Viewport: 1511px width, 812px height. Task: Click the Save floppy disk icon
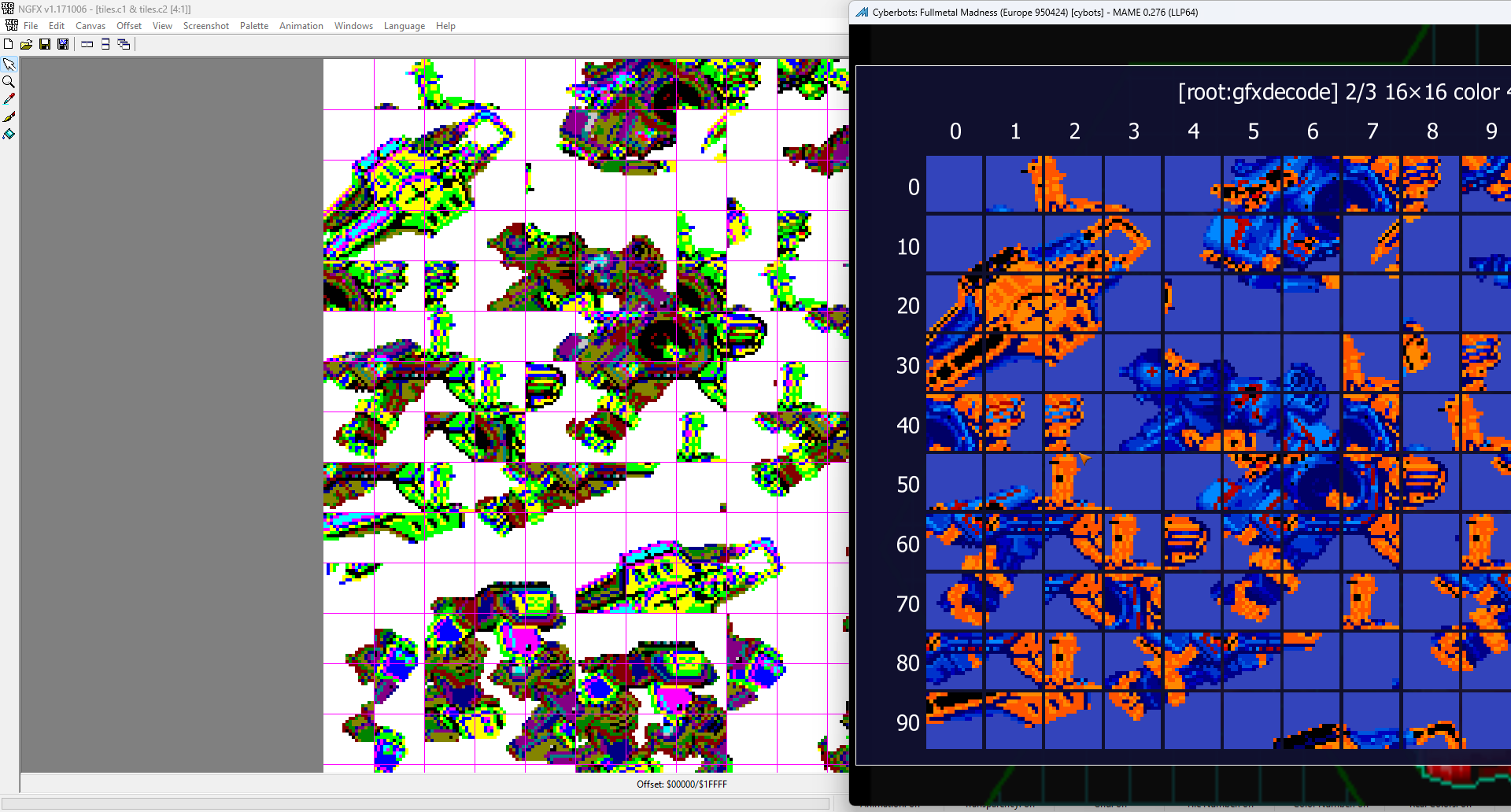[x=45, y=44]
